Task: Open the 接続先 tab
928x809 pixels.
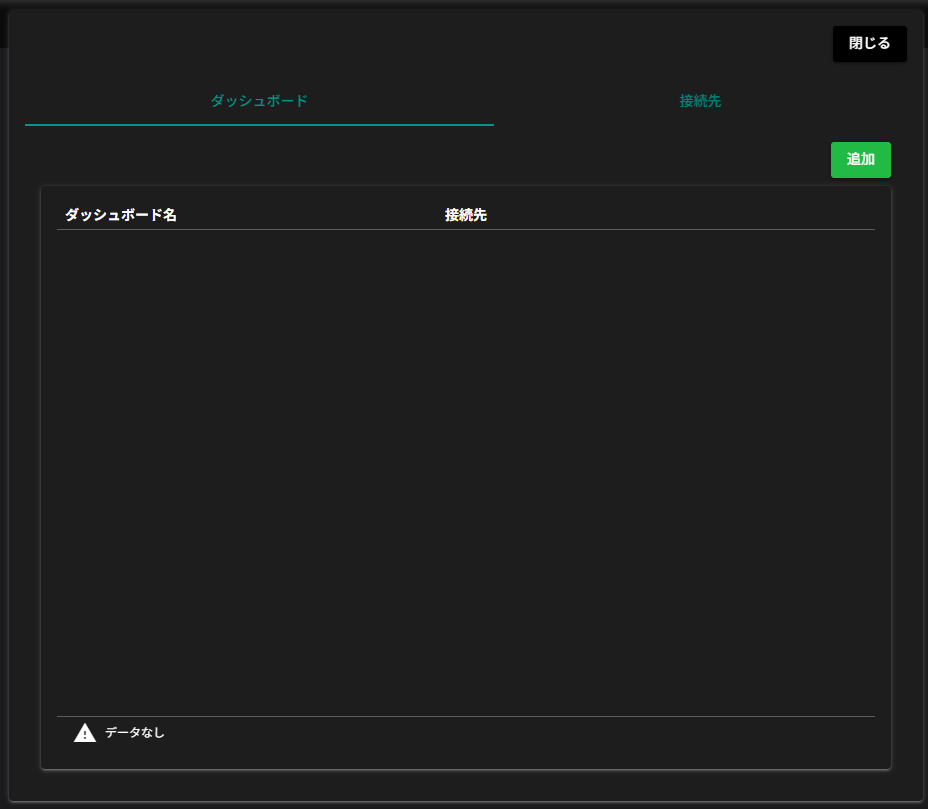Action: 700,101
